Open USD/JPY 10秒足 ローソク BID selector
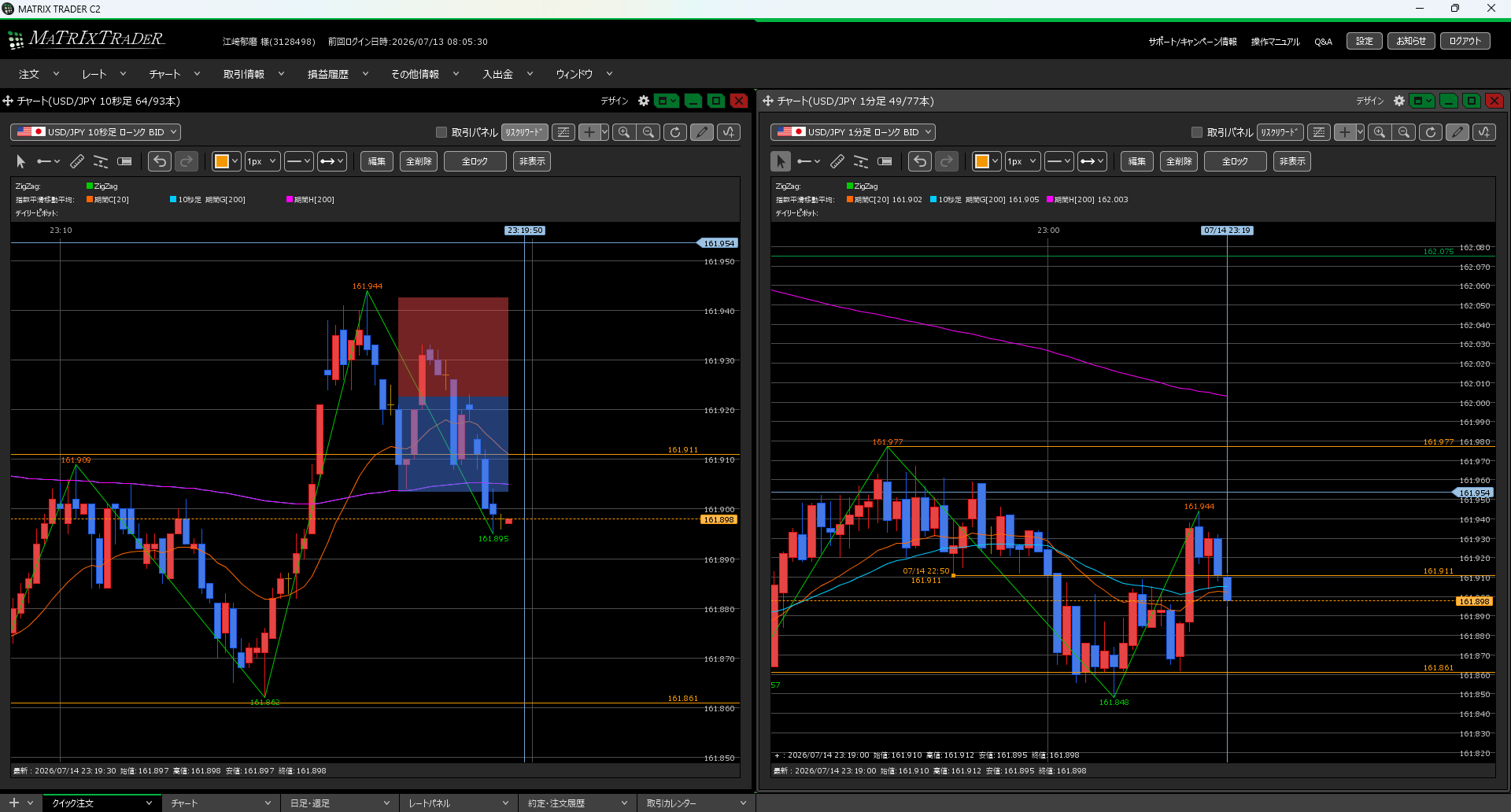 (x=95, y=132)
